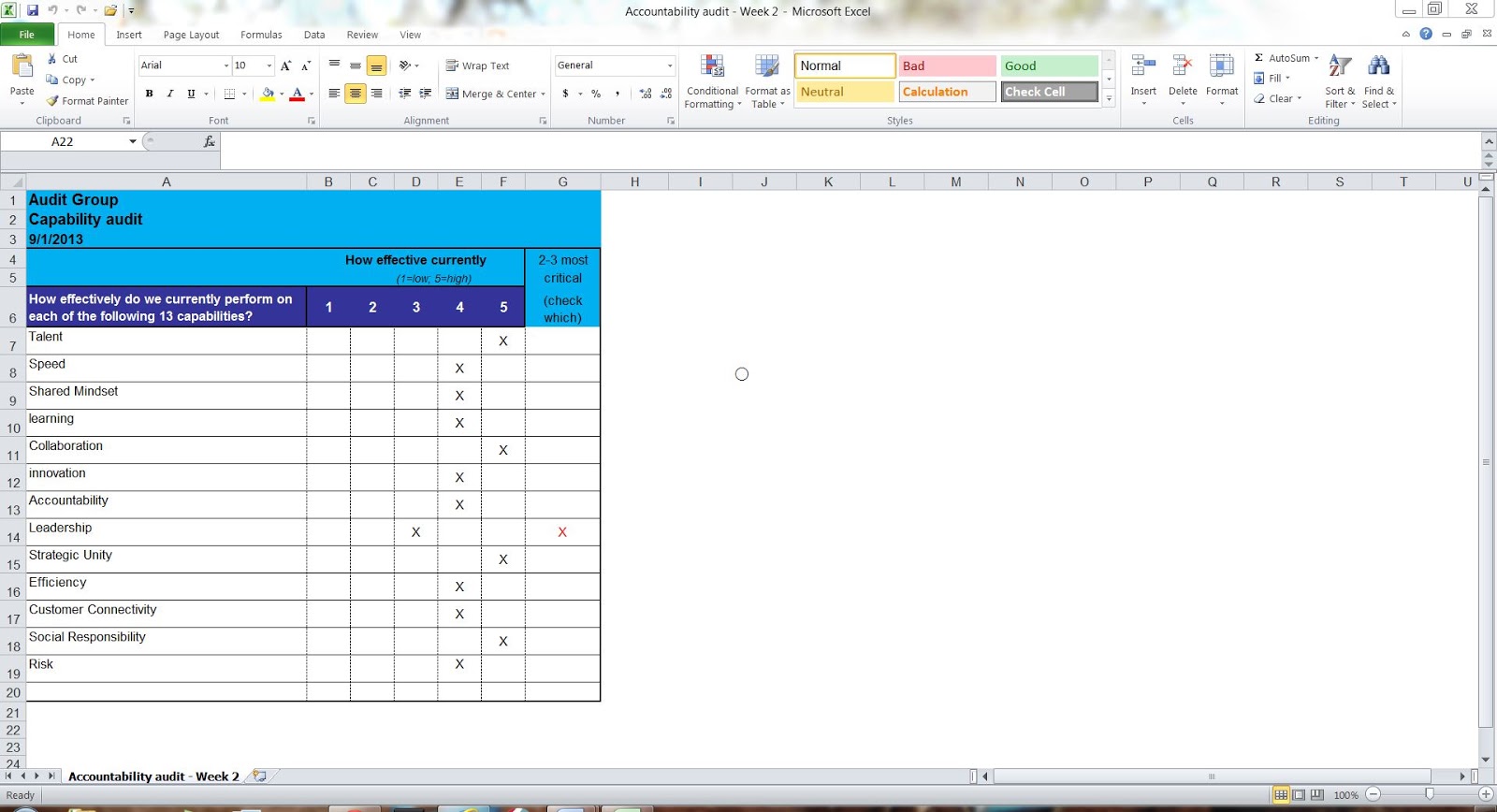
Task: Click Insert cells icon
Action: [x=1143, y=67]
